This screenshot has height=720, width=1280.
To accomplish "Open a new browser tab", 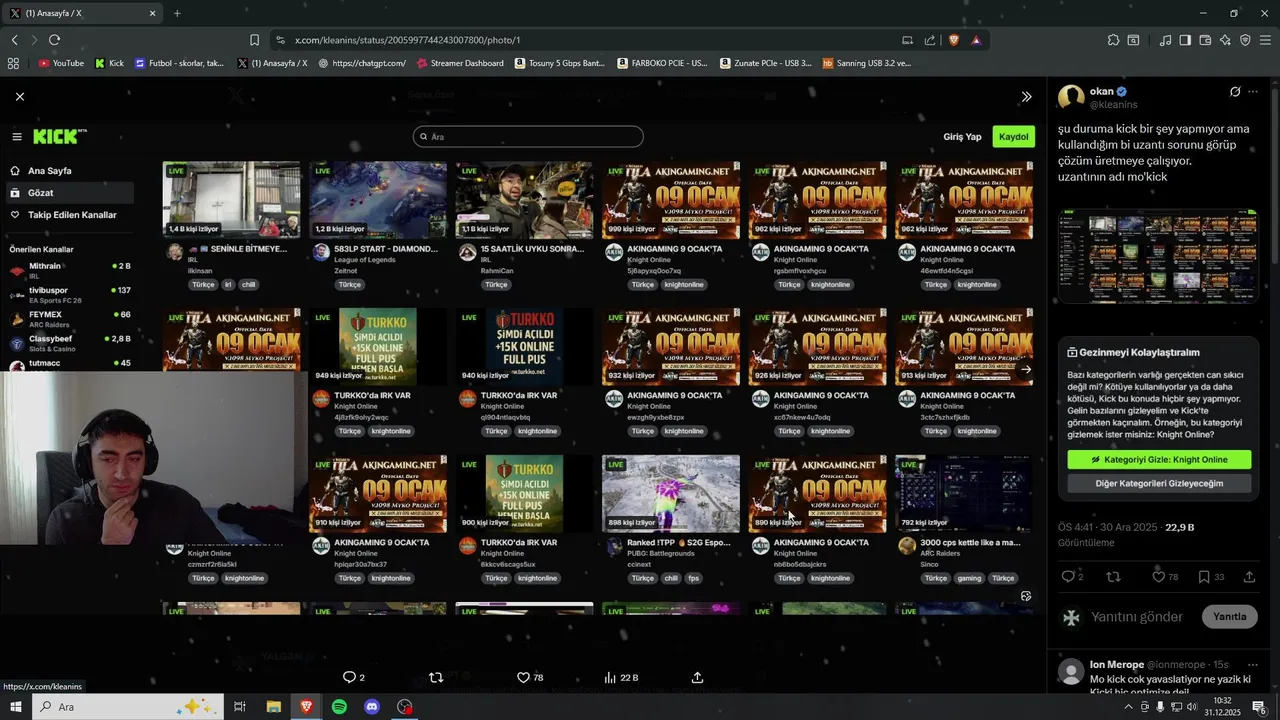I will 177,13.
